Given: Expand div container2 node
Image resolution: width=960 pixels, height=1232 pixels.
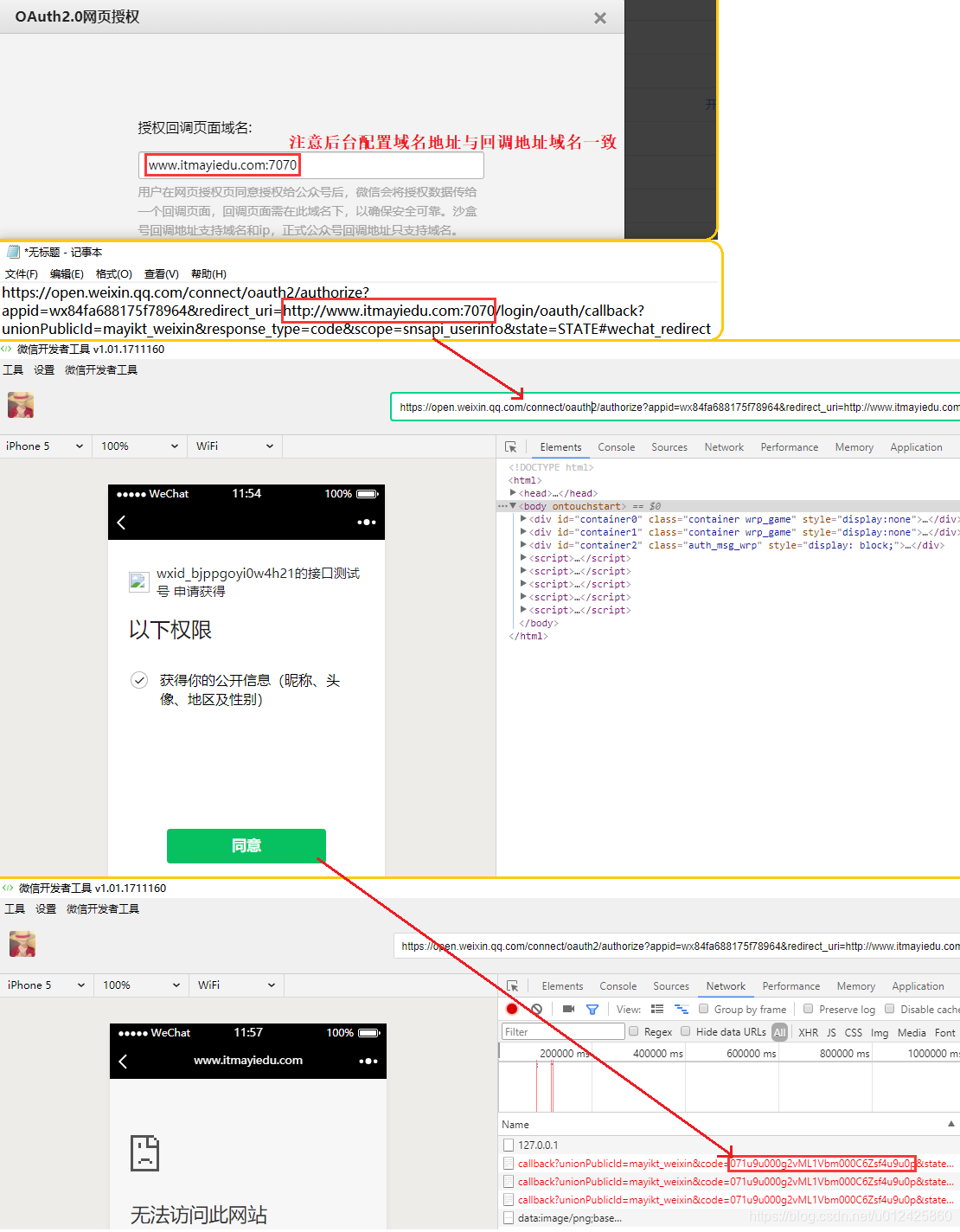Looking at the screenshot, I should click(x=523, y=545).
